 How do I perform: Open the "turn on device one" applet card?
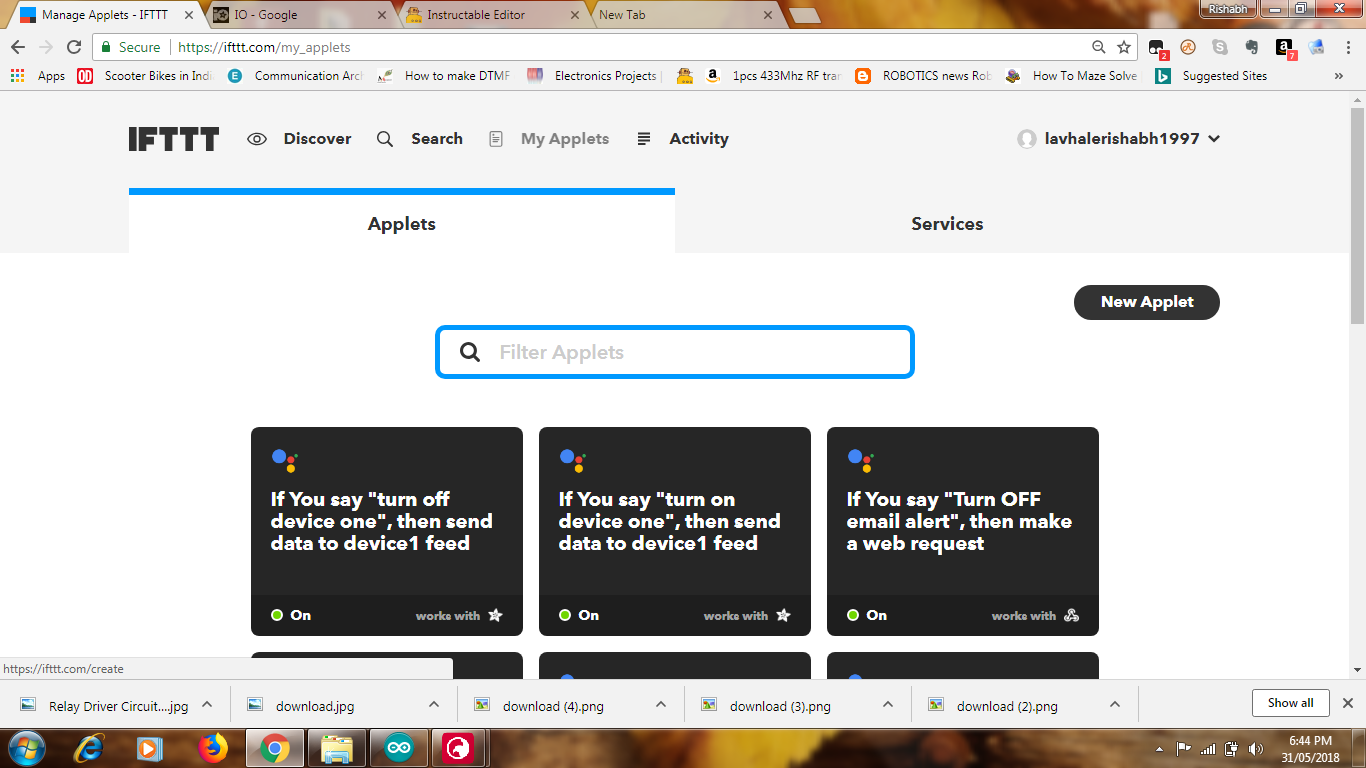coord(675,531)
